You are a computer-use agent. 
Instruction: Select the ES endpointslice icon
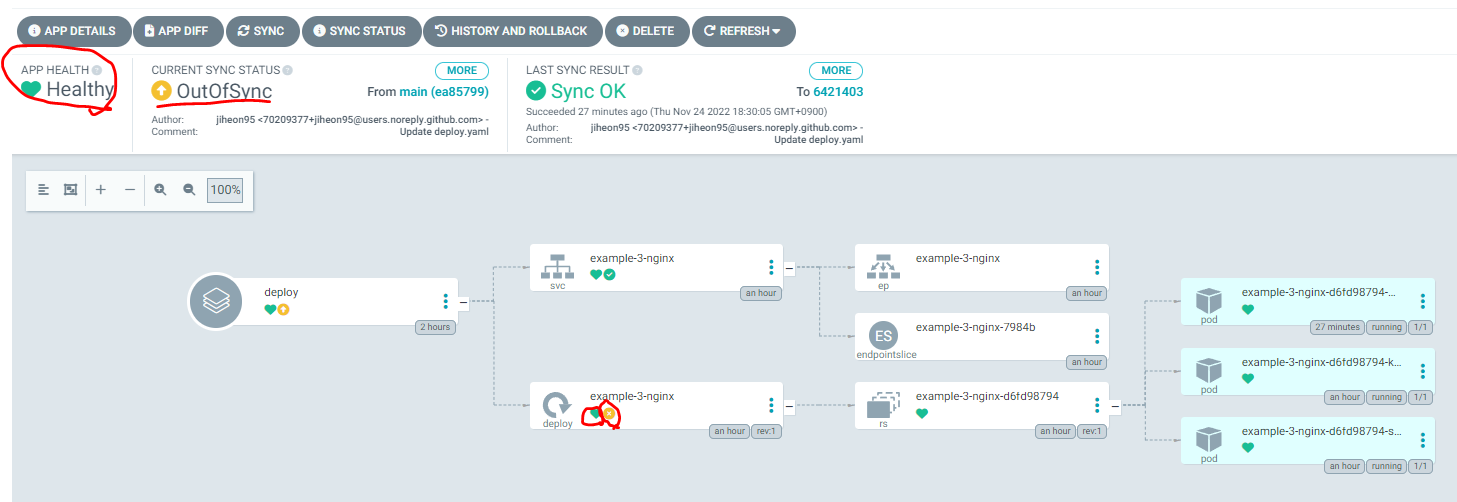883,335
